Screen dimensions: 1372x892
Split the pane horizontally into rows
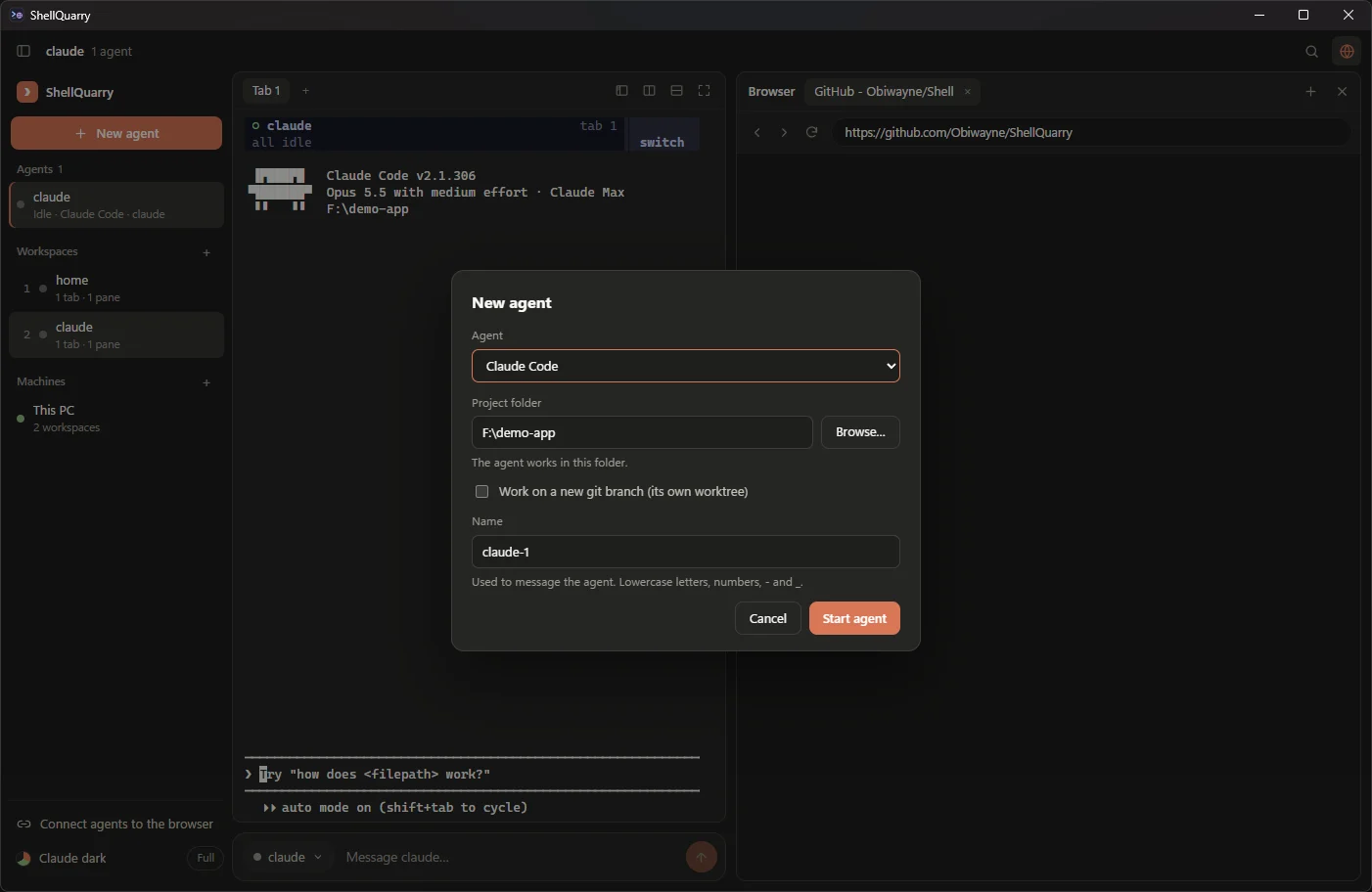(x=676, y=91)
